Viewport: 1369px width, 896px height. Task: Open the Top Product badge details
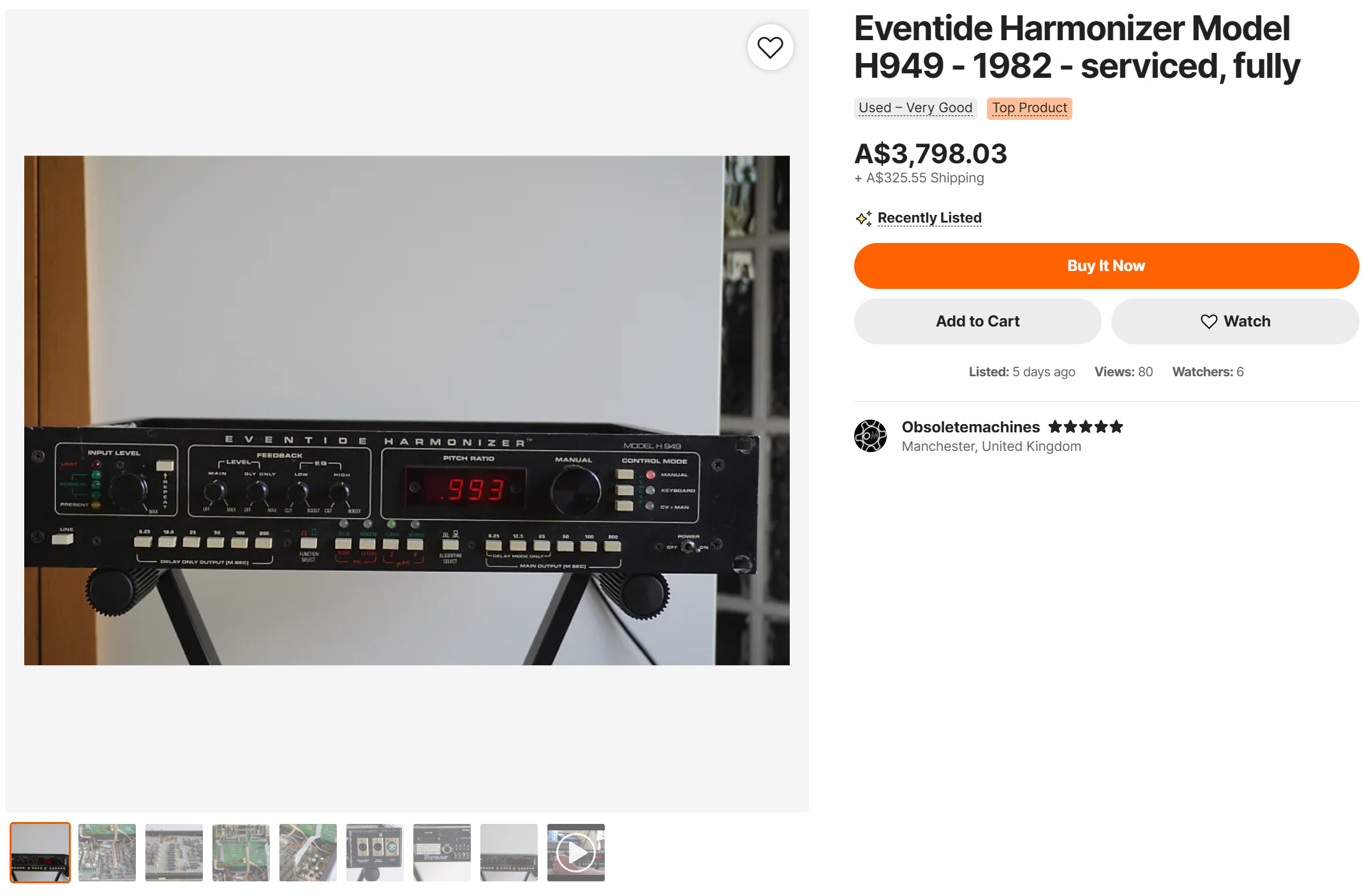click(1029, 108)
